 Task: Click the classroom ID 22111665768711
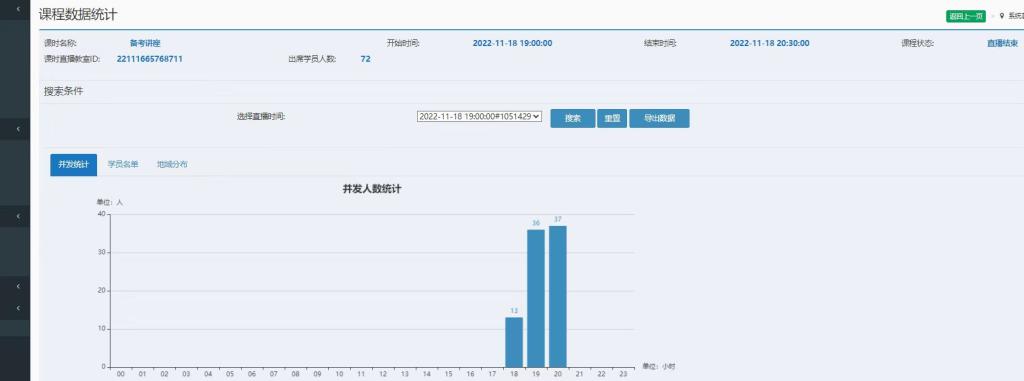pyautogui.click(x=150, y=59)
